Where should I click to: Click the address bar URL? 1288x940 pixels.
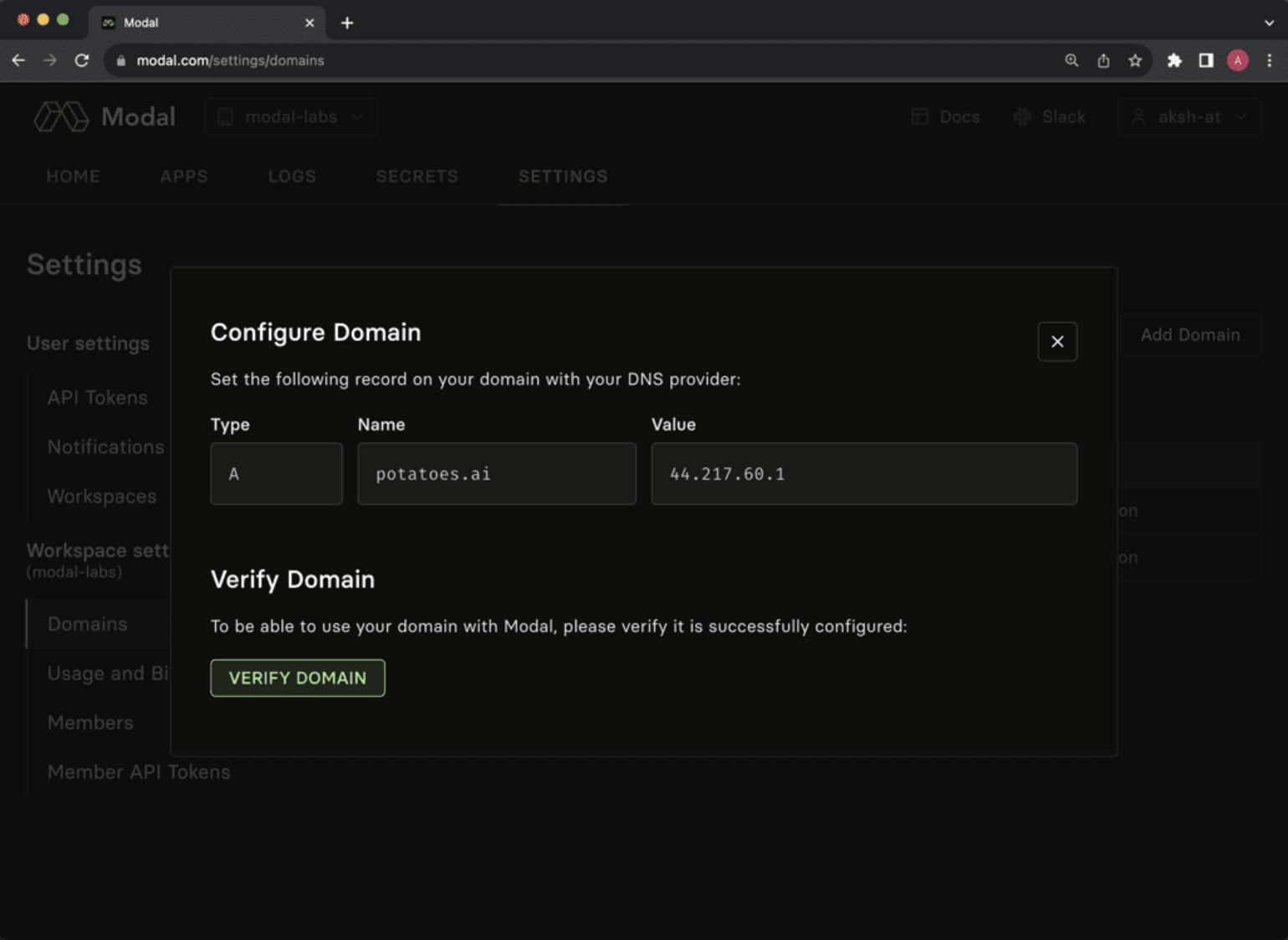pos(230,60)
